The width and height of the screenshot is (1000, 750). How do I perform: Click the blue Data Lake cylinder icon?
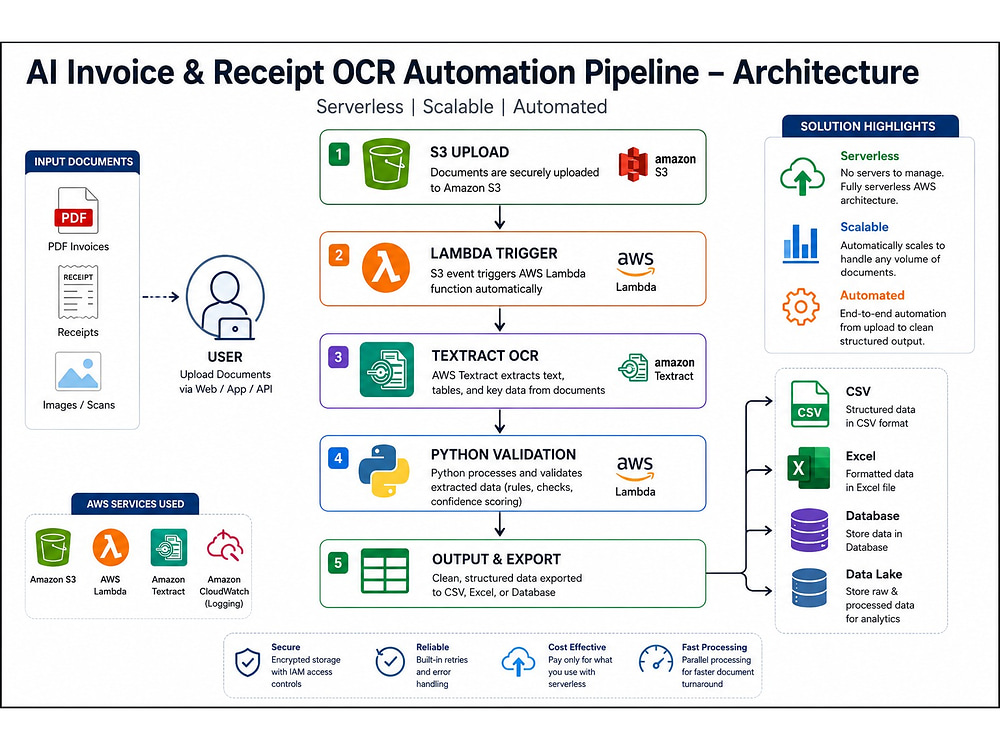pos(809,588)
